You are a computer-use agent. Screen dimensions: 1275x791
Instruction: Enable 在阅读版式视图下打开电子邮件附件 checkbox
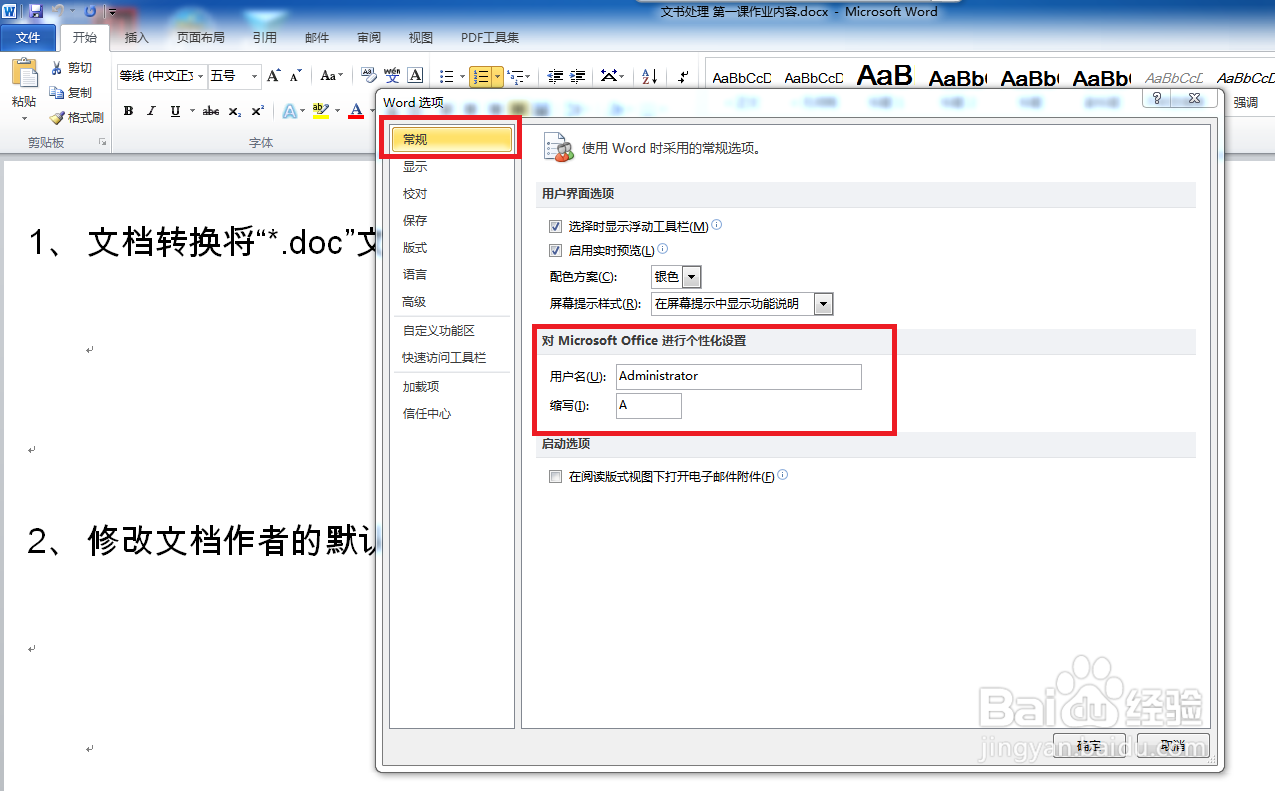tap(556, 477)
